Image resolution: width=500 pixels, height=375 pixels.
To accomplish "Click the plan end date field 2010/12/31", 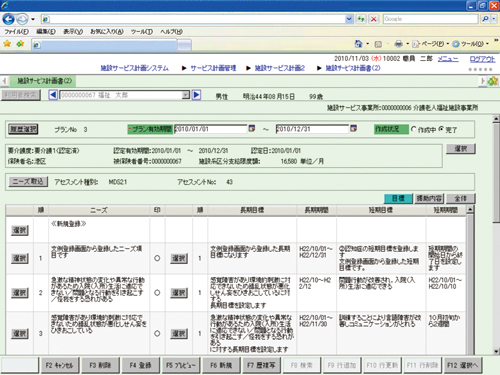I will pyautogui.click(x=312, y=129).
